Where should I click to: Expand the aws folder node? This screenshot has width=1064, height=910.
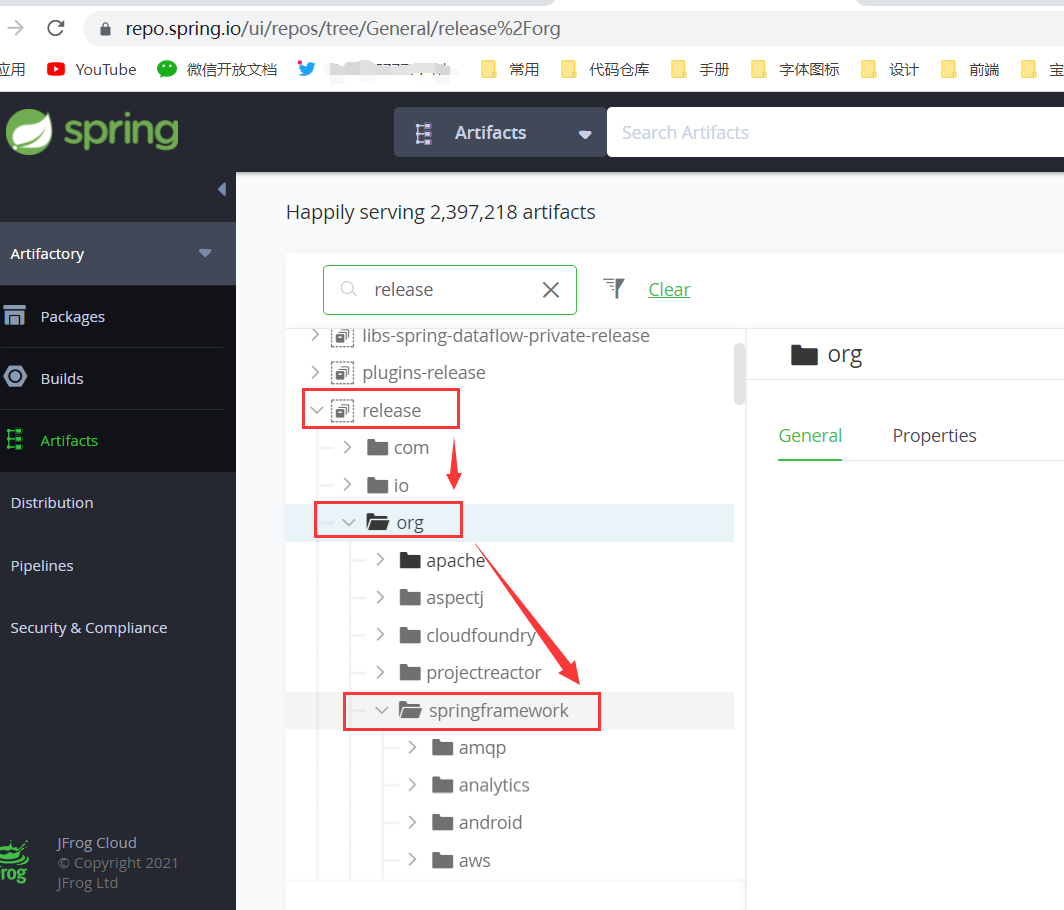412,859
